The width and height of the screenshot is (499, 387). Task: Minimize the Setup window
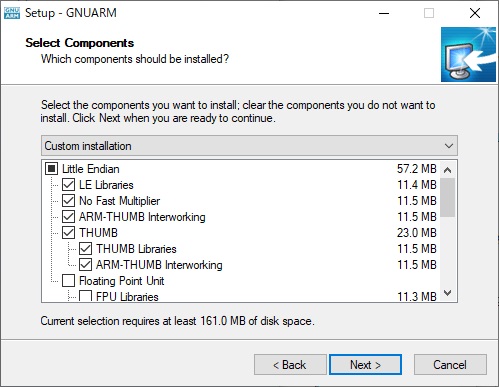point(384,13)
